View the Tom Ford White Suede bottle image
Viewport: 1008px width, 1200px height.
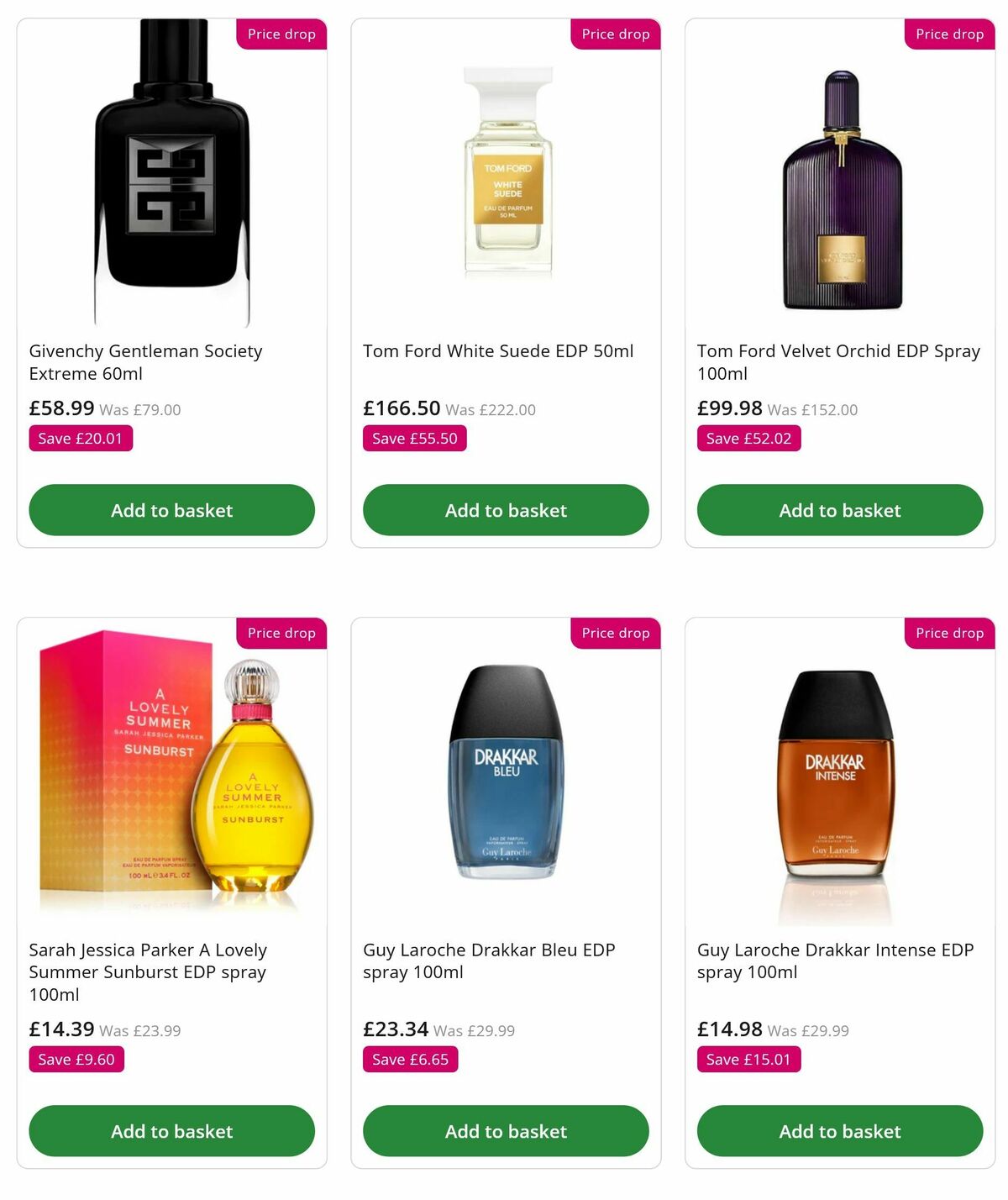(x=505, y=168)
